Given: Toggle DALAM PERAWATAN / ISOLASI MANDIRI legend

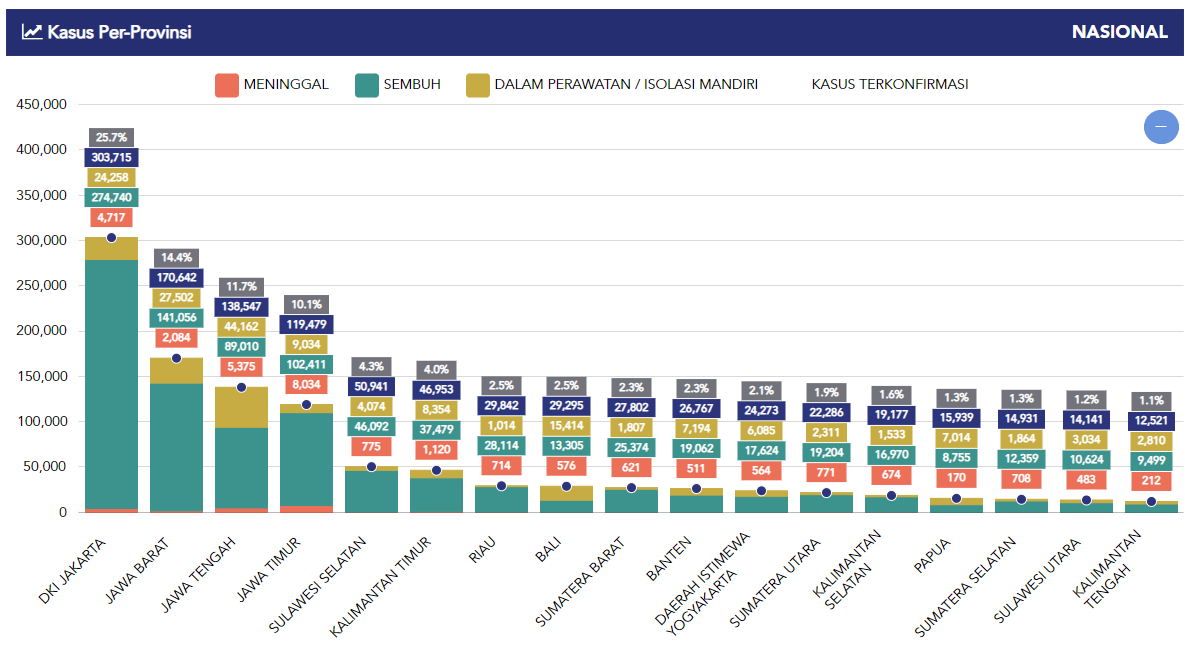Looking at the screenshot, I should (612, 85).
